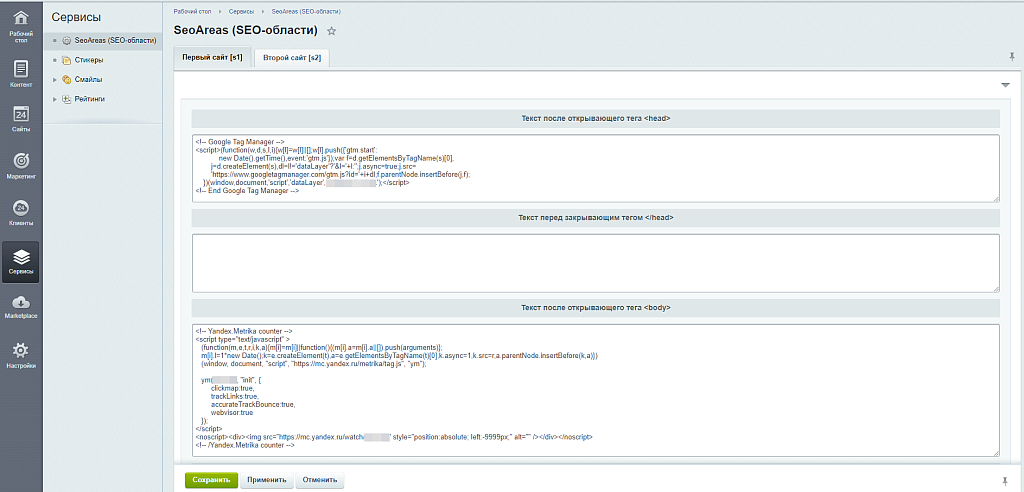Viewport: 1024px width, 492px height.
Task: Collapse the form section using the triangle arrow
Action: click(x=1005, y=86)
